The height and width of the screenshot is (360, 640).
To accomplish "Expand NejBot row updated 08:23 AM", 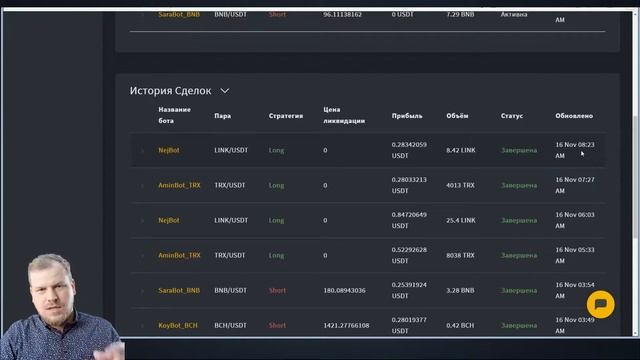I will point(142,151).
